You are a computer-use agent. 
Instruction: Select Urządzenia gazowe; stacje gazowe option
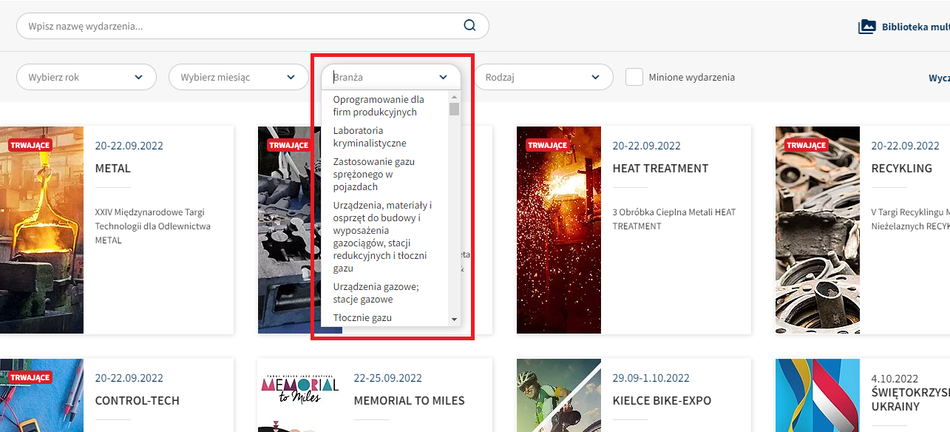[x=375, y=293]
